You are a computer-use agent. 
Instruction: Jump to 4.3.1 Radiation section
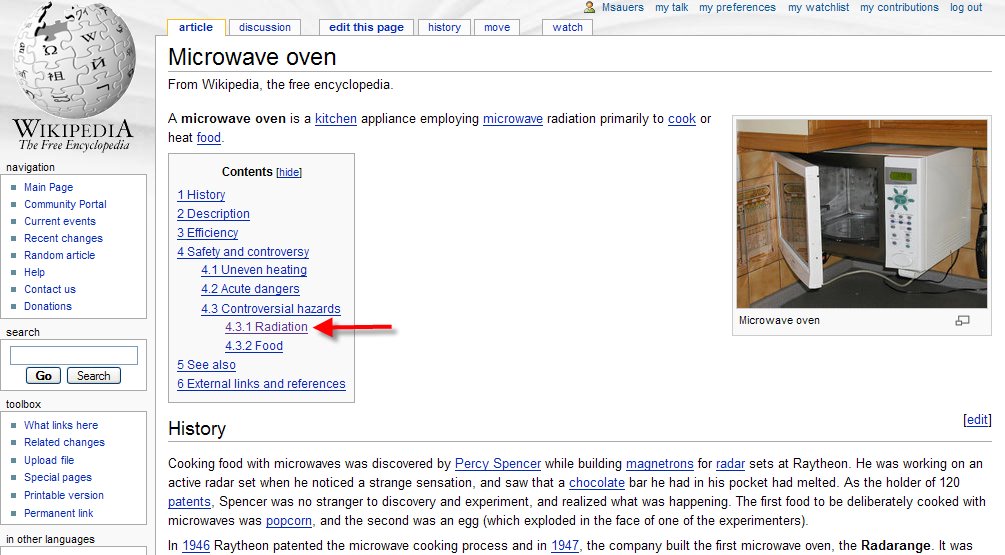pos(266,327)
